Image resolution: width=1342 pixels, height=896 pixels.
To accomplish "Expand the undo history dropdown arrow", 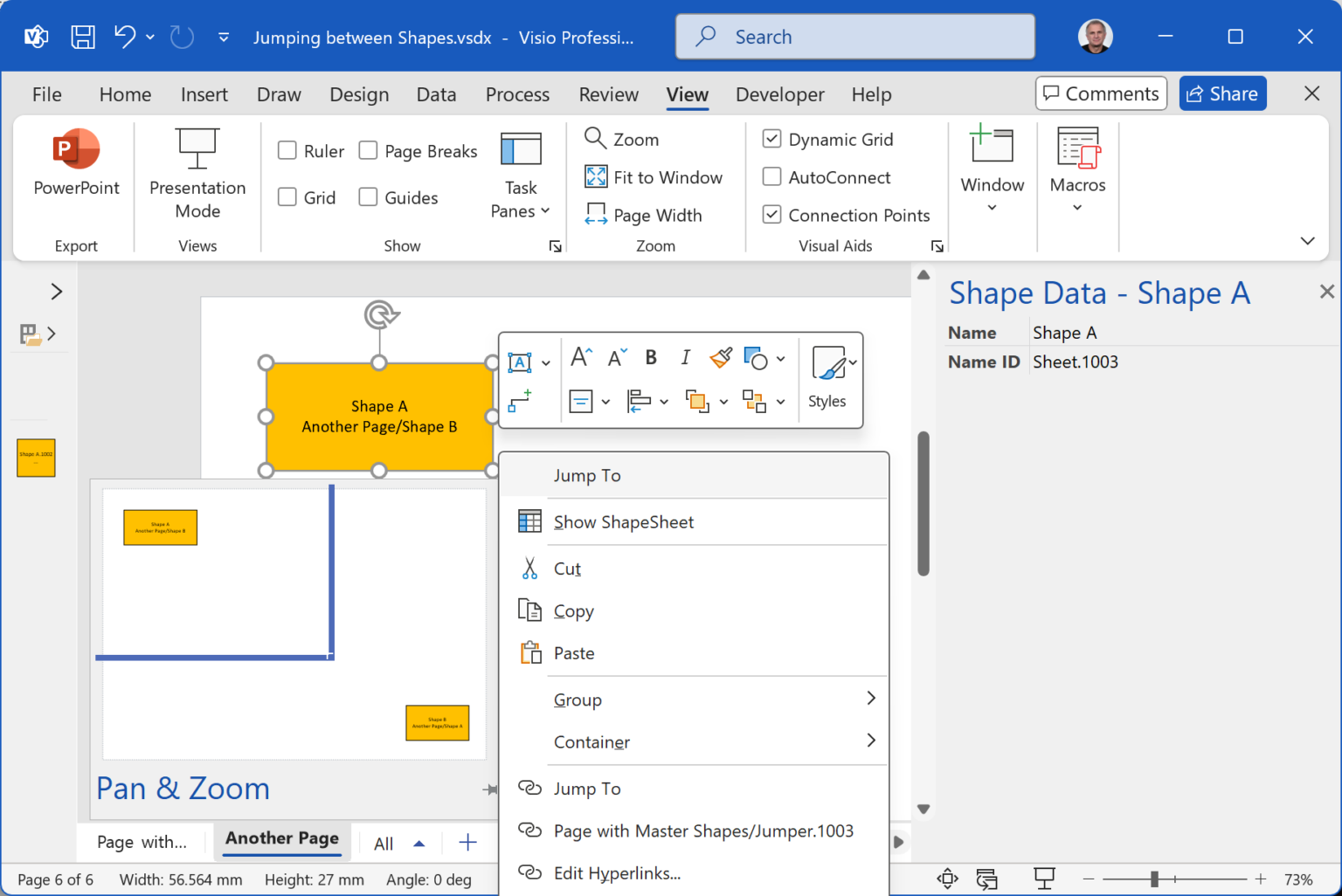I will point(149,37).
